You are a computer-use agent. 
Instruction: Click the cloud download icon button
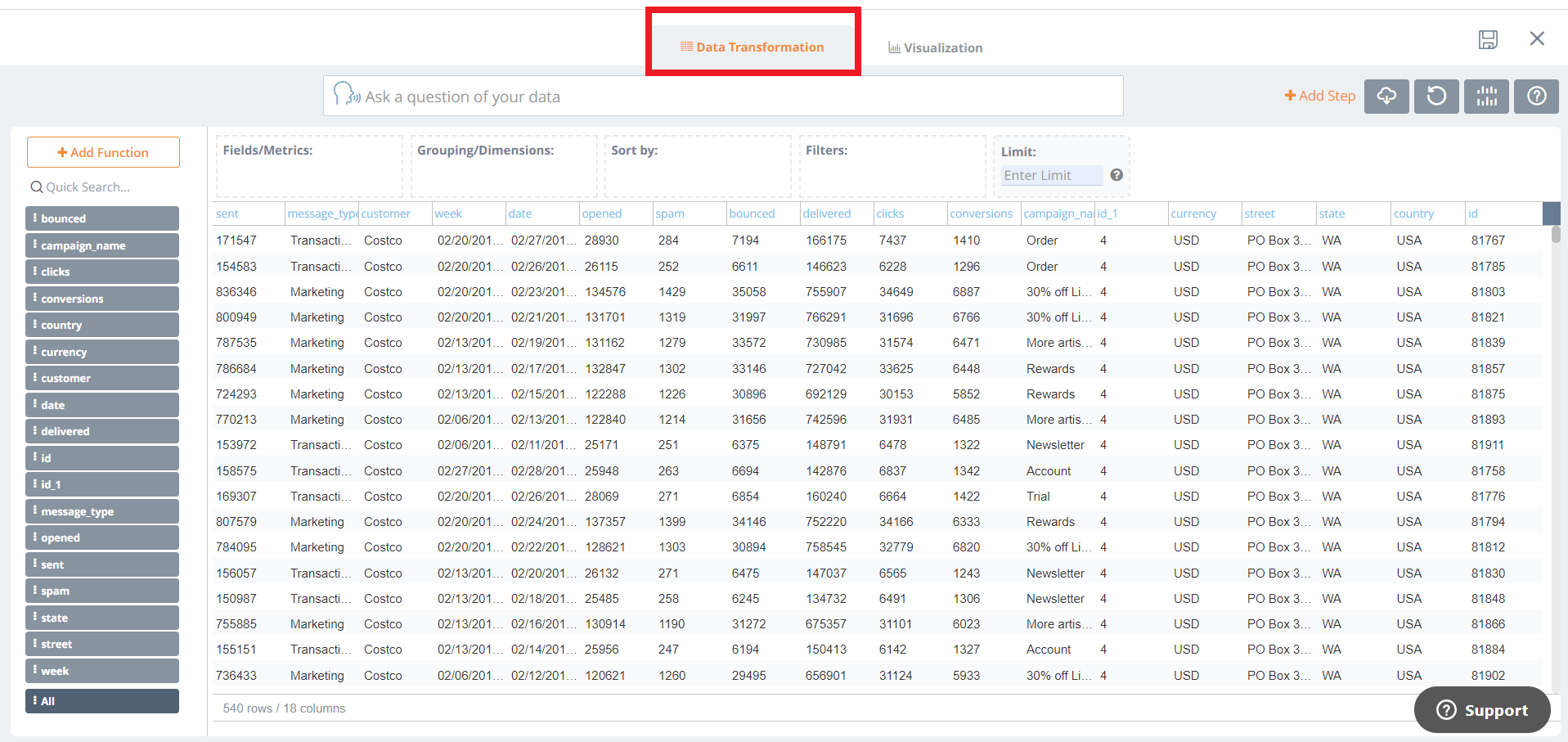[x=1386, y=97]
